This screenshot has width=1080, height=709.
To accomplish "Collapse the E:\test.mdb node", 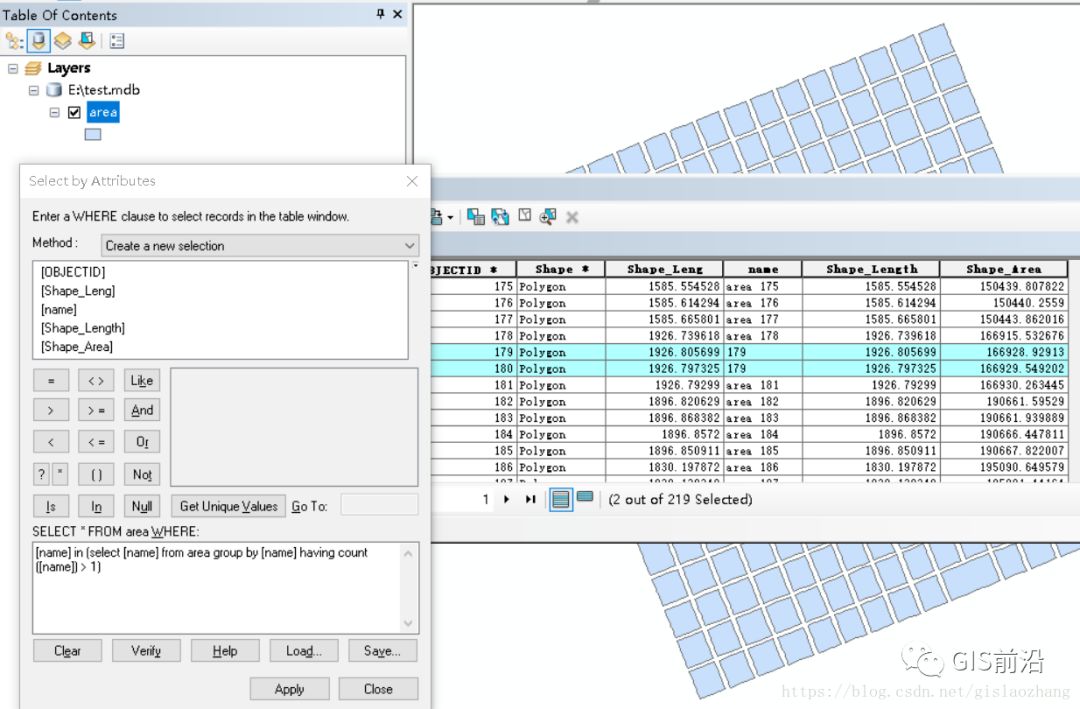I will [34, 90].
